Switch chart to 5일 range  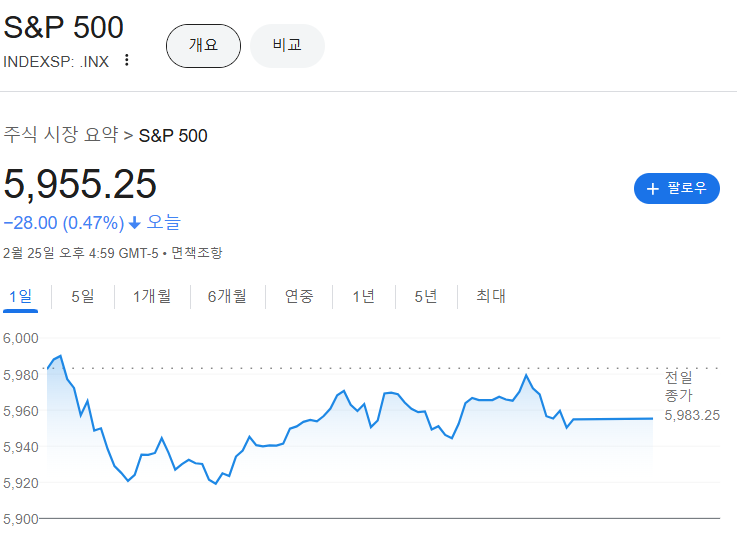83,296
